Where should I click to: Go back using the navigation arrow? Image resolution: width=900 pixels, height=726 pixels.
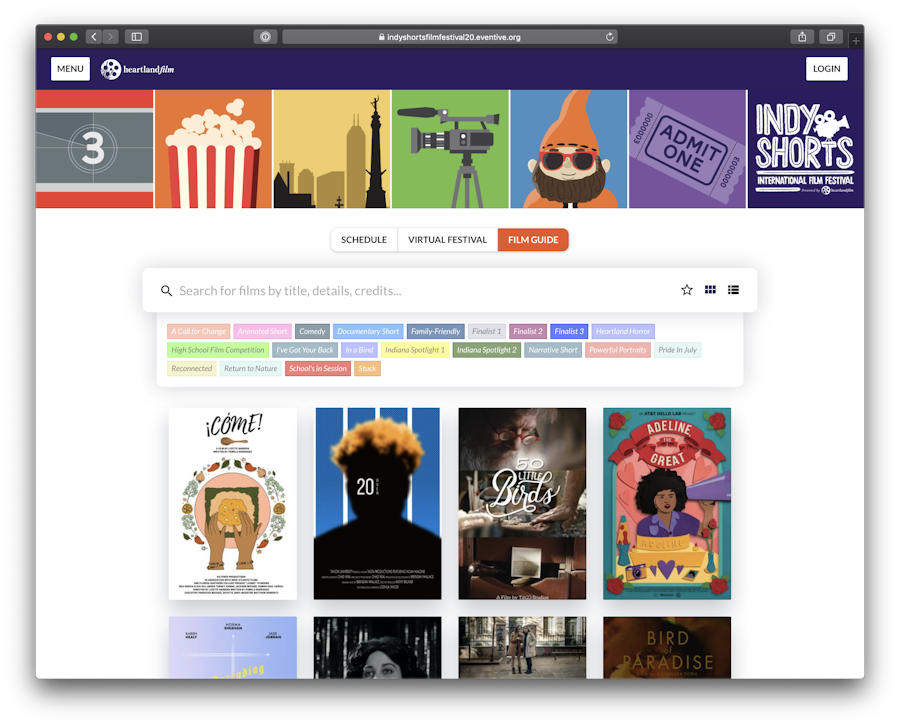93,36
